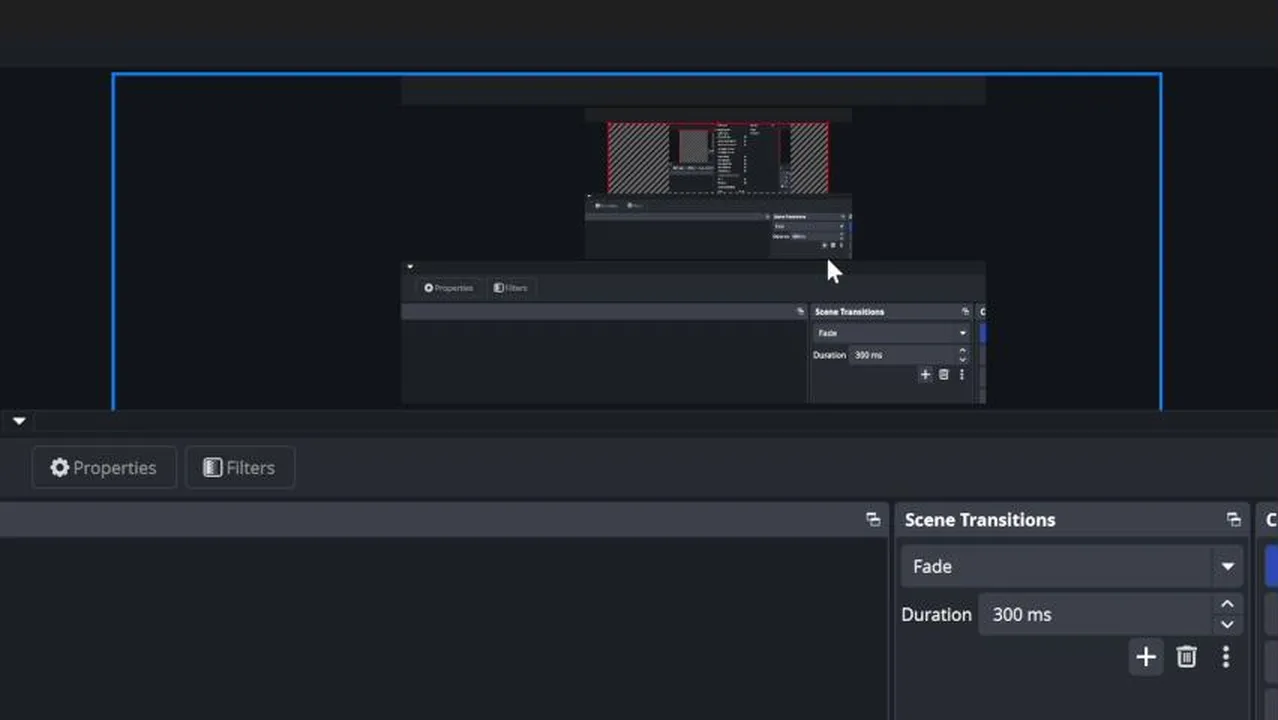Undock the panel left of Scene Transitions
Screen dimensions: 1278x720
tap(873, 520)
